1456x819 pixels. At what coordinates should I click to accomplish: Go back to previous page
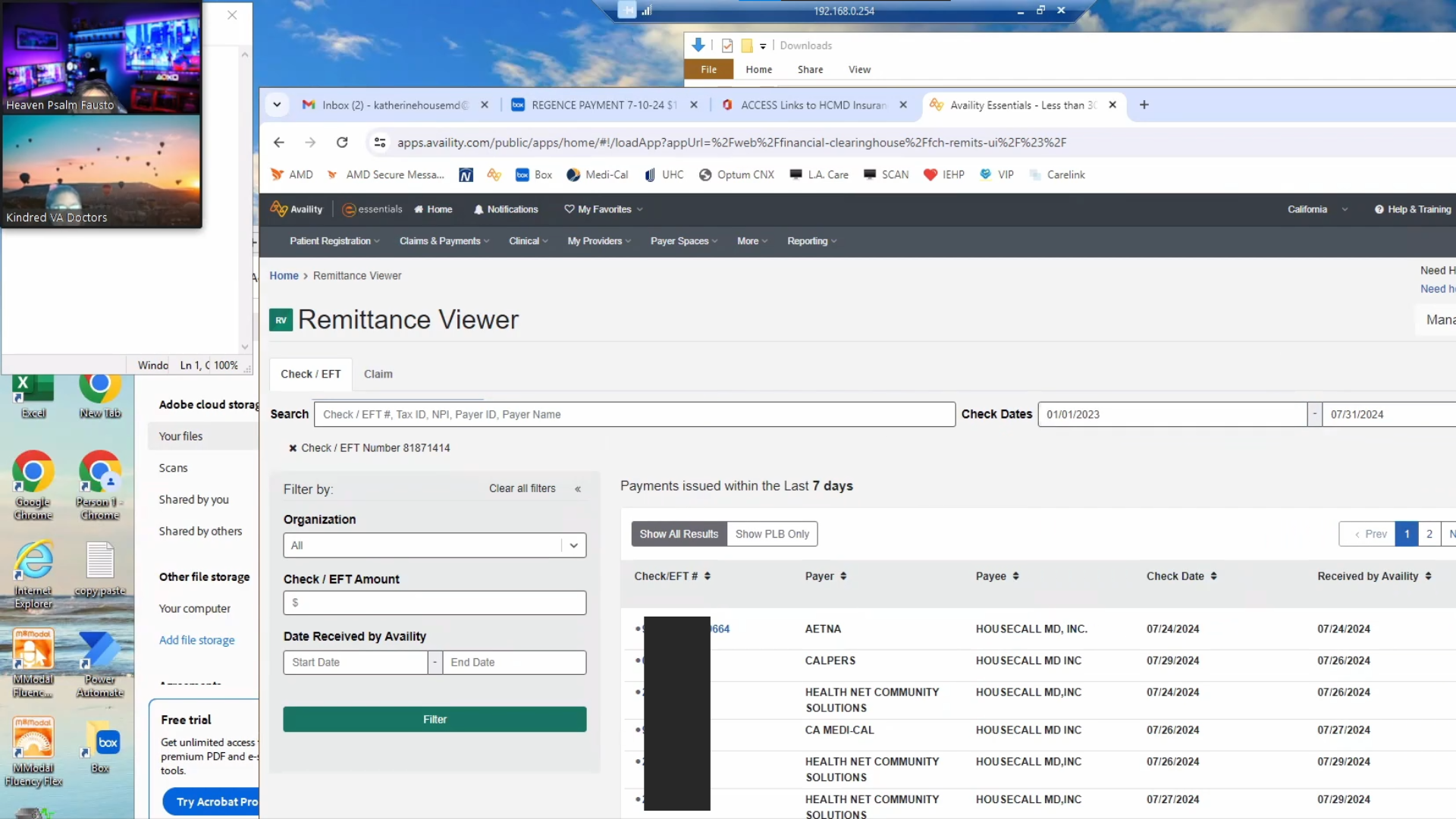point(279,143)
